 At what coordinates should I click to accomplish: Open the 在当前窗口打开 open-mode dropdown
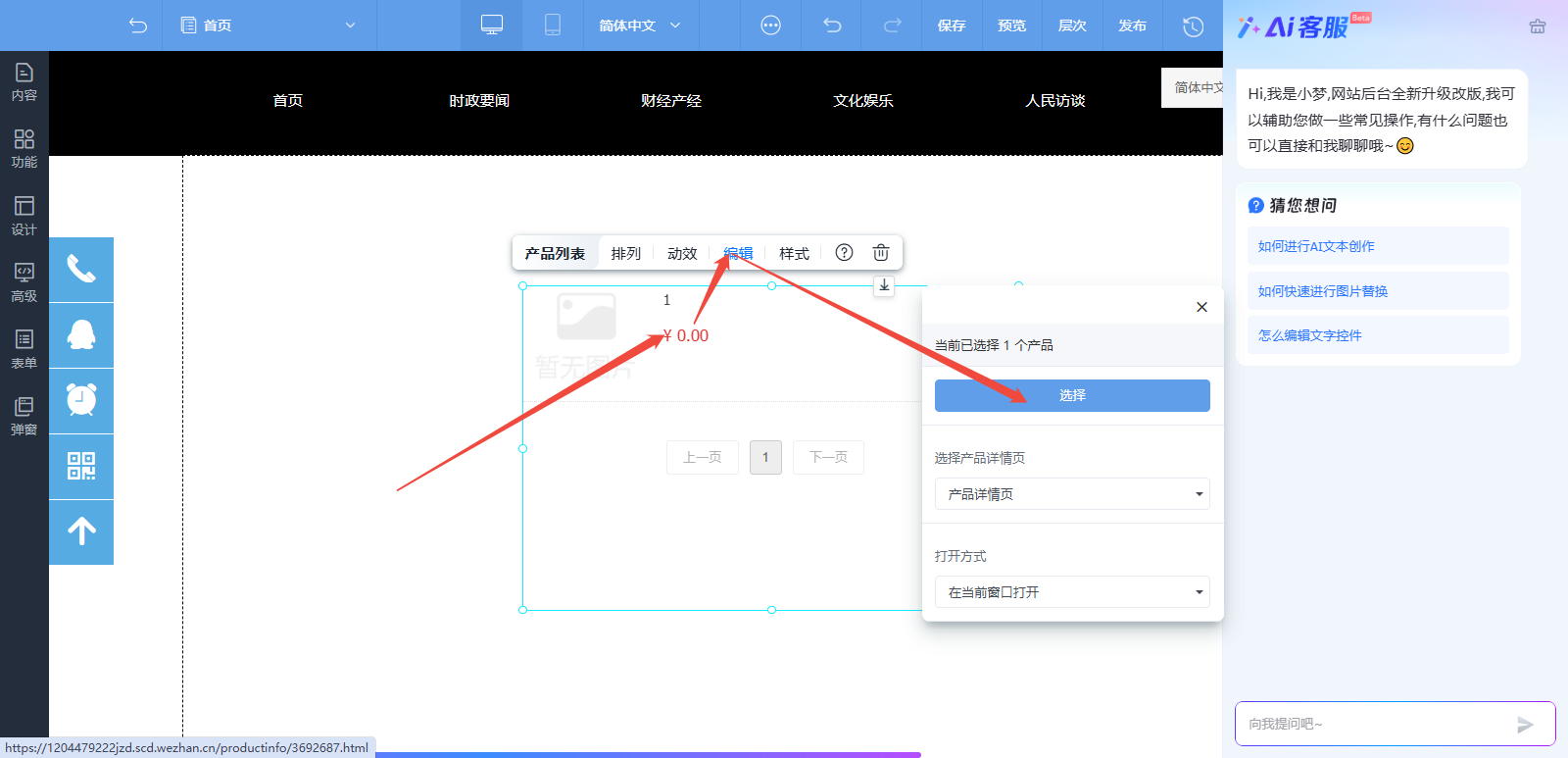(1072, 592)
